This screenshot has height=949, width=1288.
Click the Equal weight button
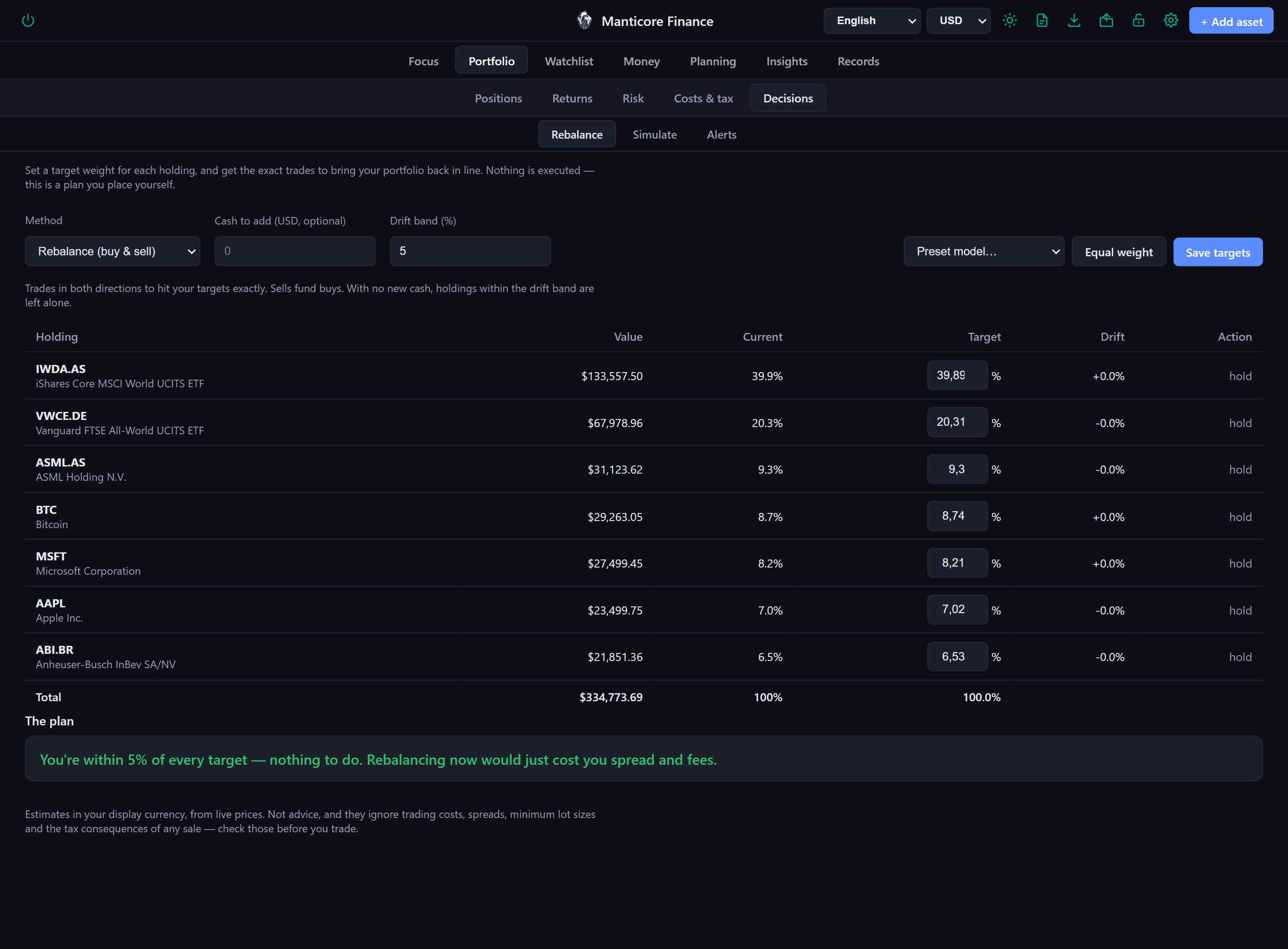click(x=1119, y=252)
